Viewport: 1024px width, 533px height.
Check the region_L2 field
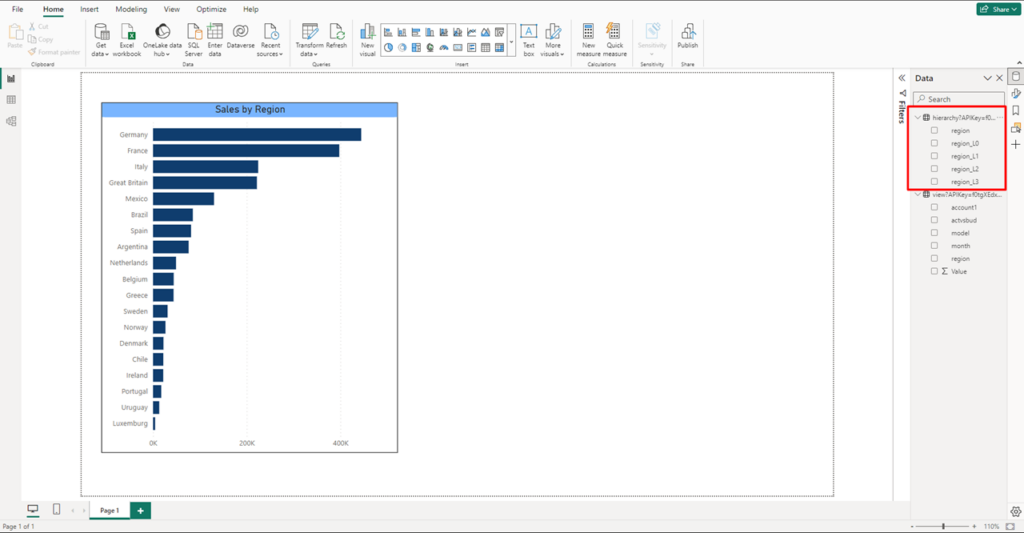pyautogui.click(x=935, y=169)
